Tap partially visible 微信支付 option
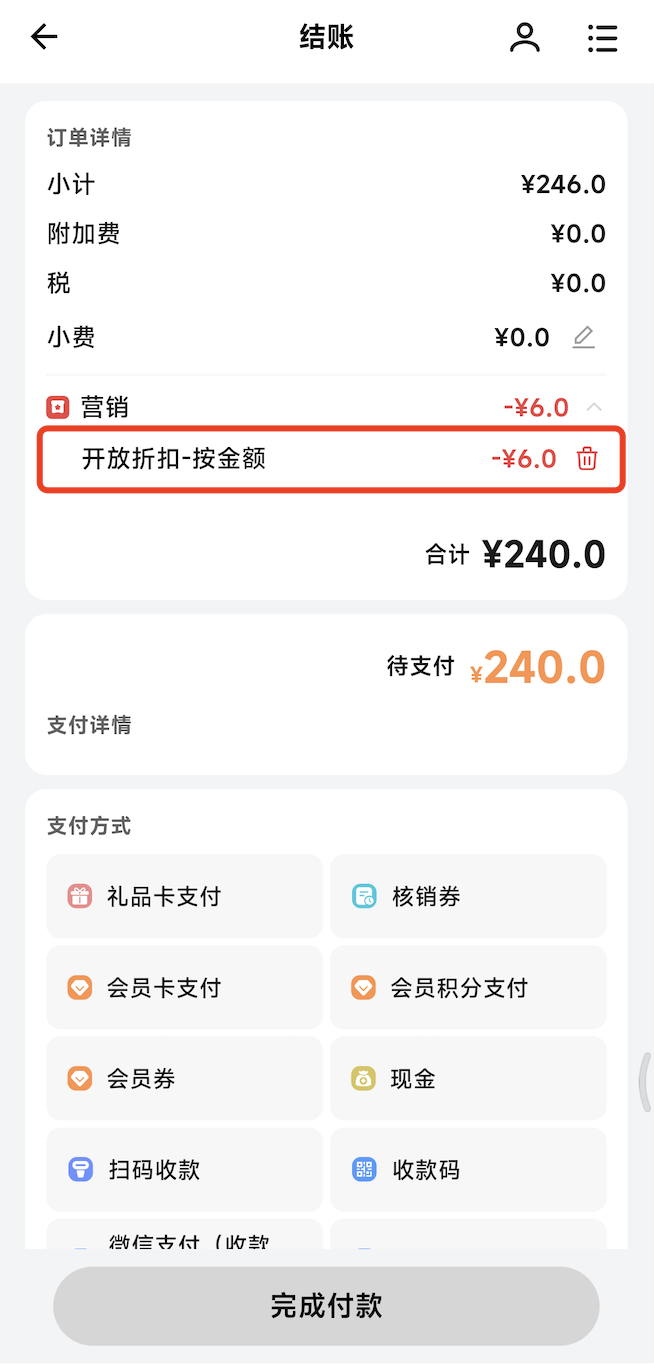The height and width of the screenshot is (1364, 654). coord(184,1236)
